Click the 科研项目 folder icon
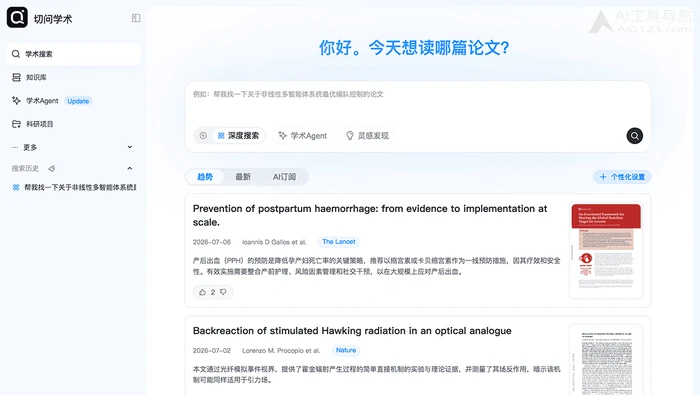This screenshot has width=700, height=395. click(x=17, y=124)
